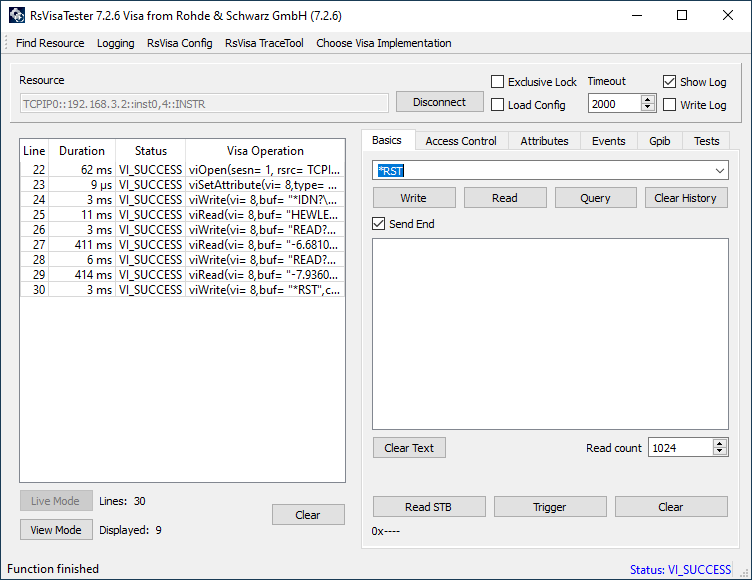Click the RsVisaTester app icon in title bar

(x=17, y=15)
